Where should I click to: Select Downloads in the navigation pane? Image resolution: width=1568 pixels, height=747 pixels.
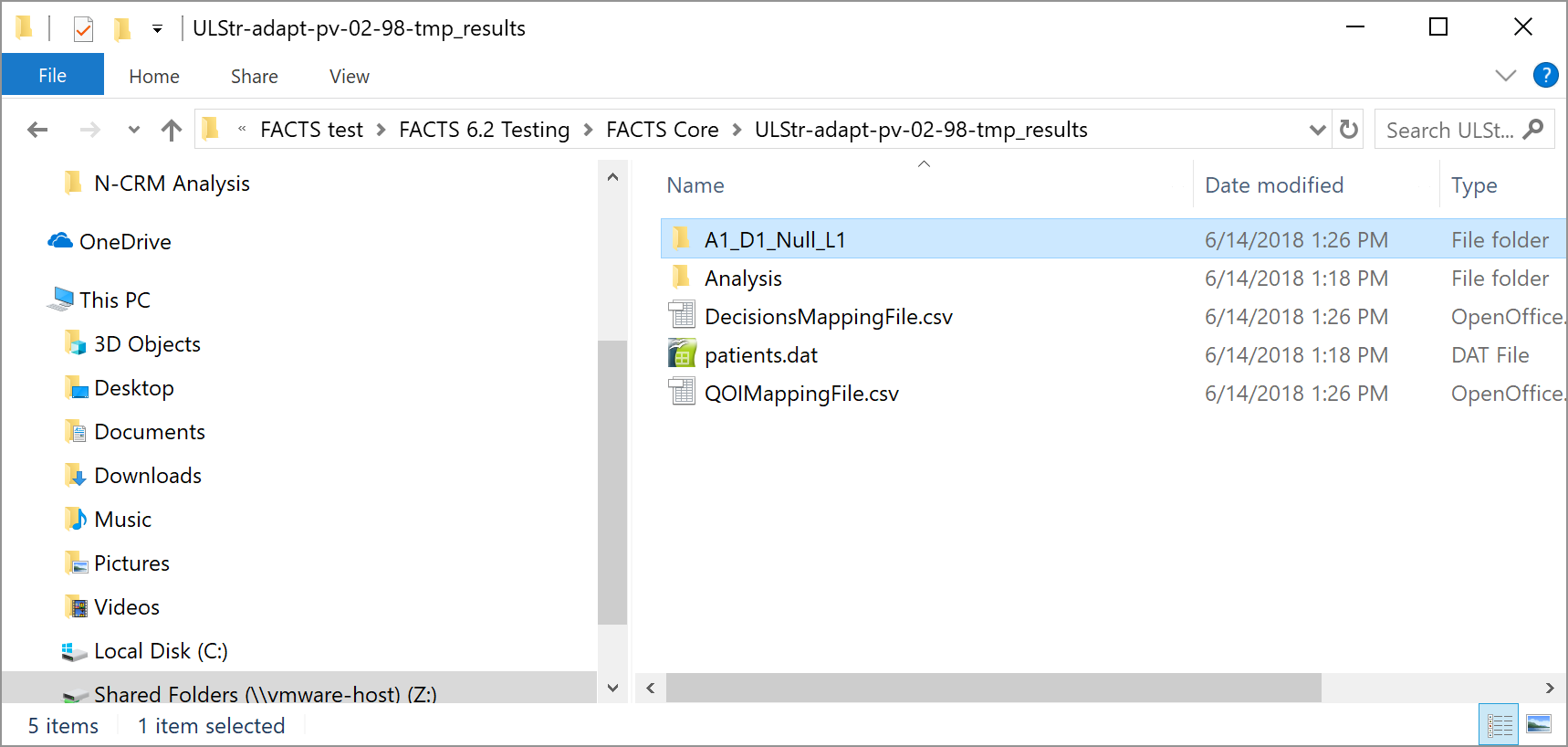pyautogui.click(x=148, y=476)
